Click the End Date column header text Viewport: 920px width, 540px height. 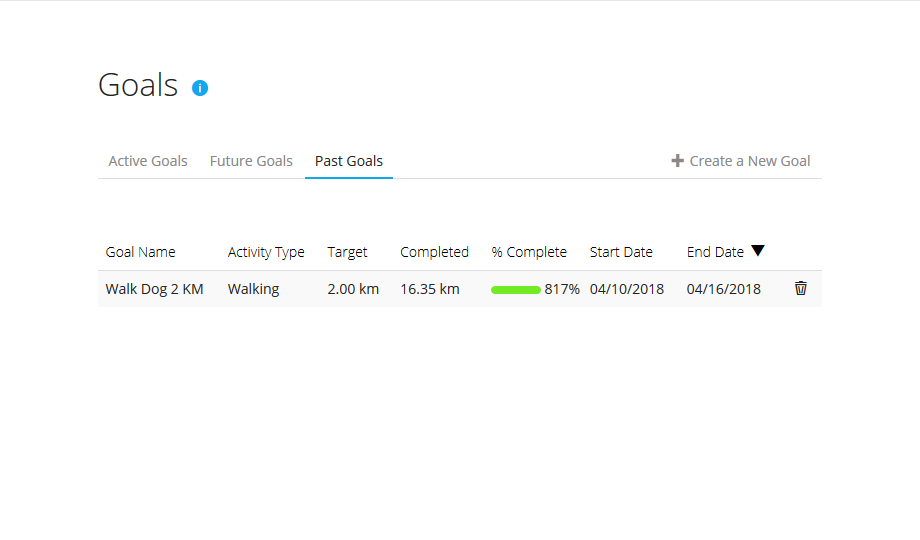(715, 252)
